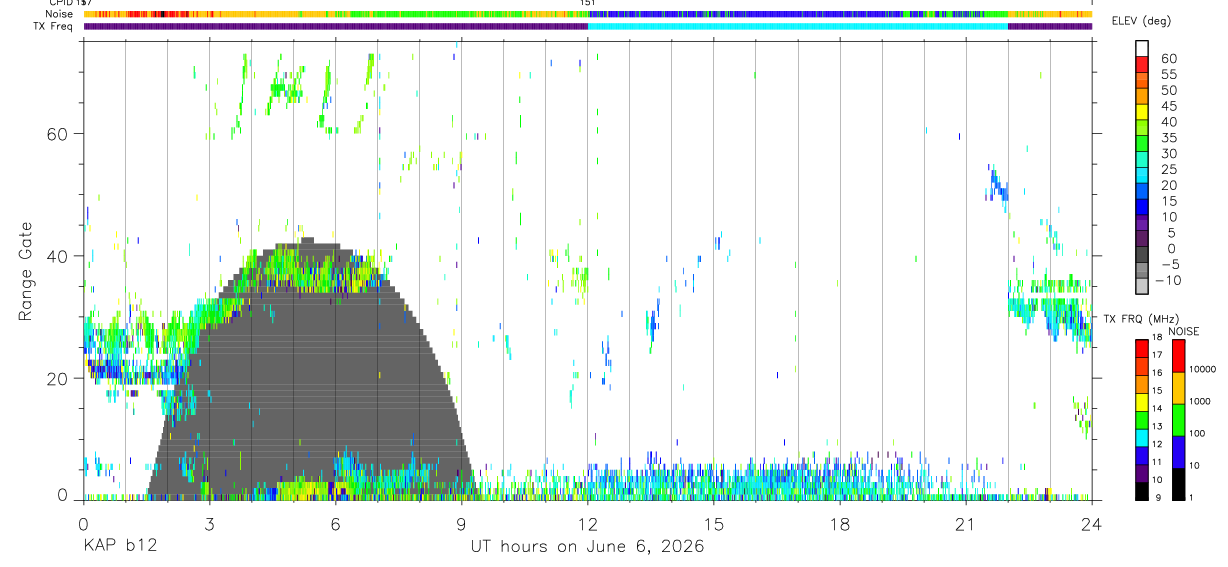Click the '11' tick on the TX FRQ colorbar
The width and height of the screenshot is (1228, 567).
[x=1158, y=462]
